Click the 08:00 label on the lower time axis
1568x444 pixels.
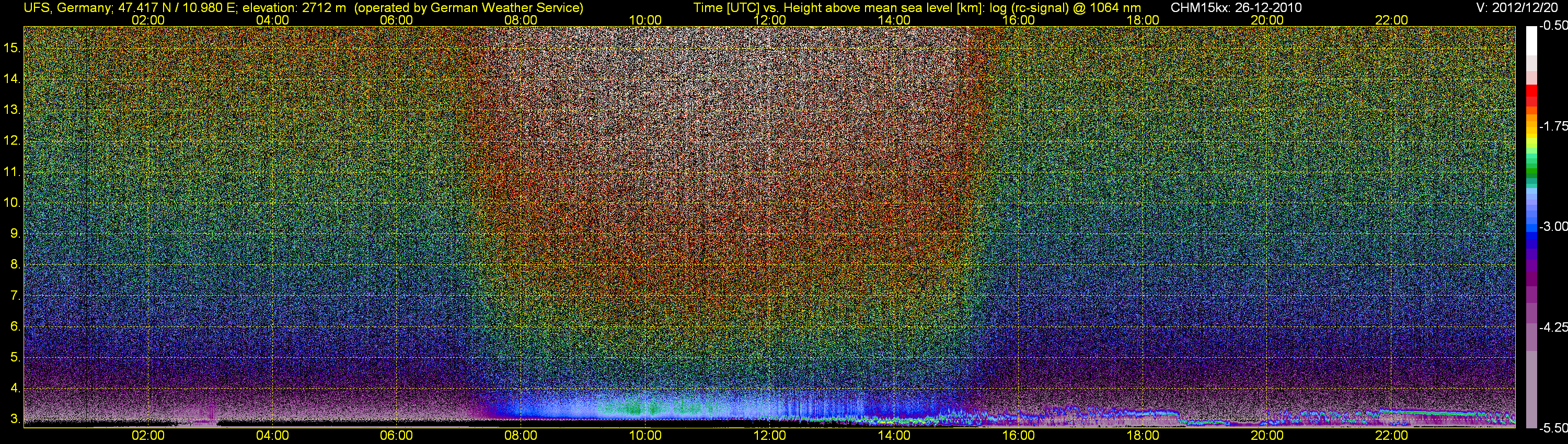pos(521,436)
